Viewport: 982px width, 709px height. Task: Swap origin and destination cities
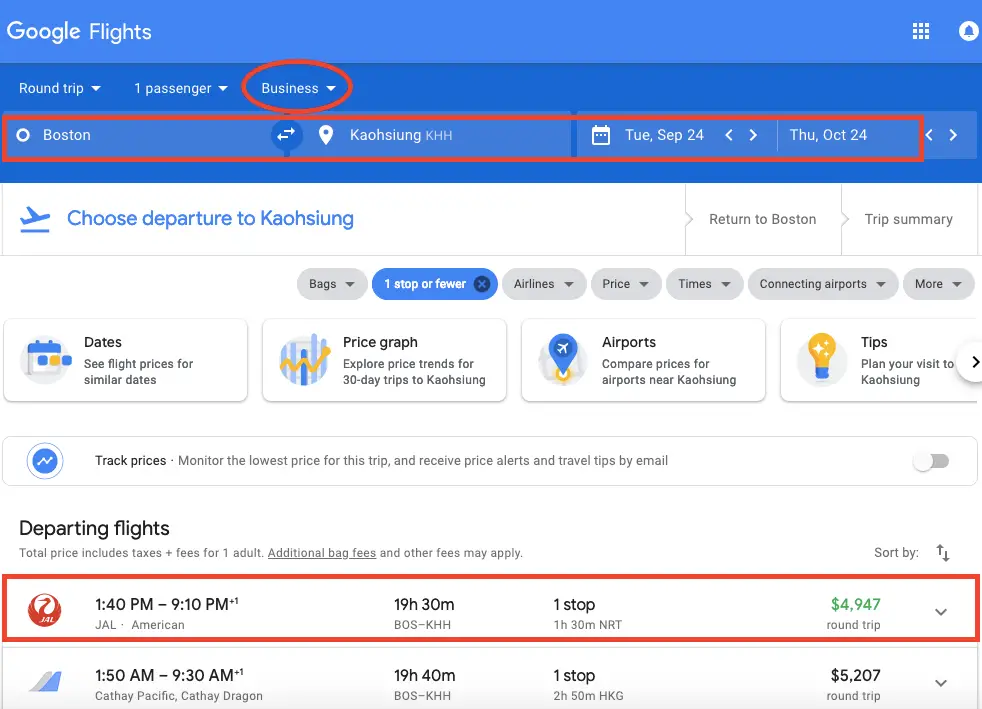click(286, 135)
